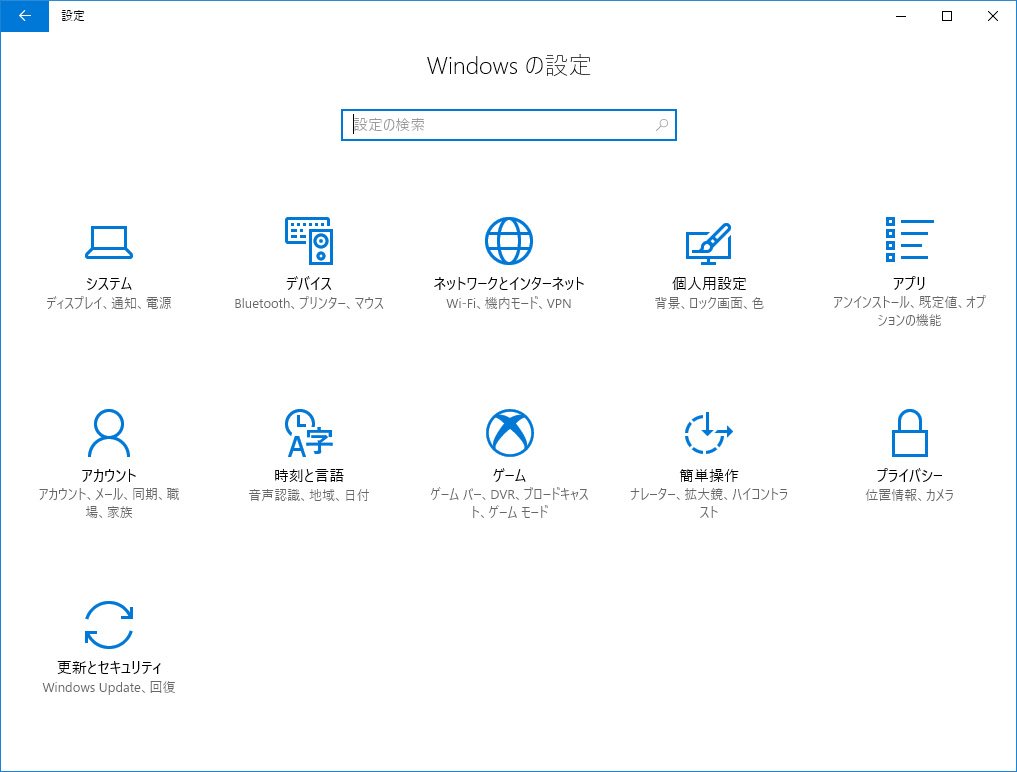
Task: Open the システム laptop icon
Action: click(109, 242)
